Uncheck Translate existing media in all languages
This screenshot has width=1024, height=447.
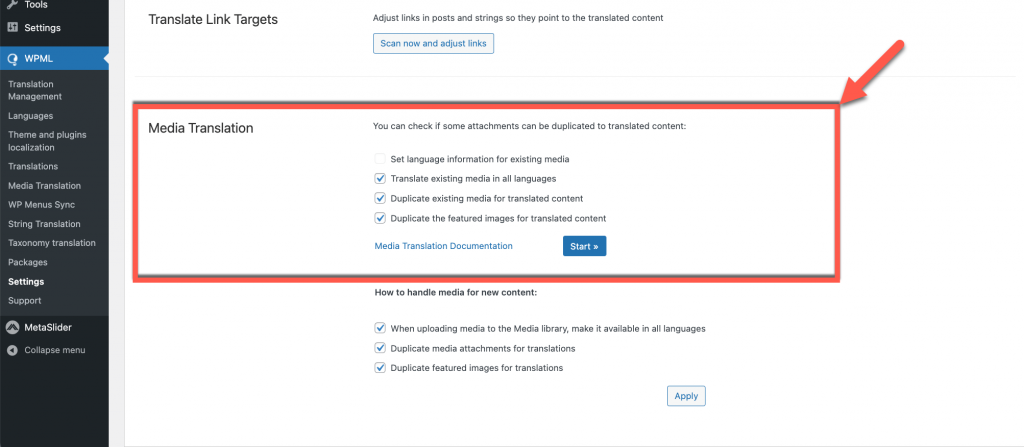380,178
